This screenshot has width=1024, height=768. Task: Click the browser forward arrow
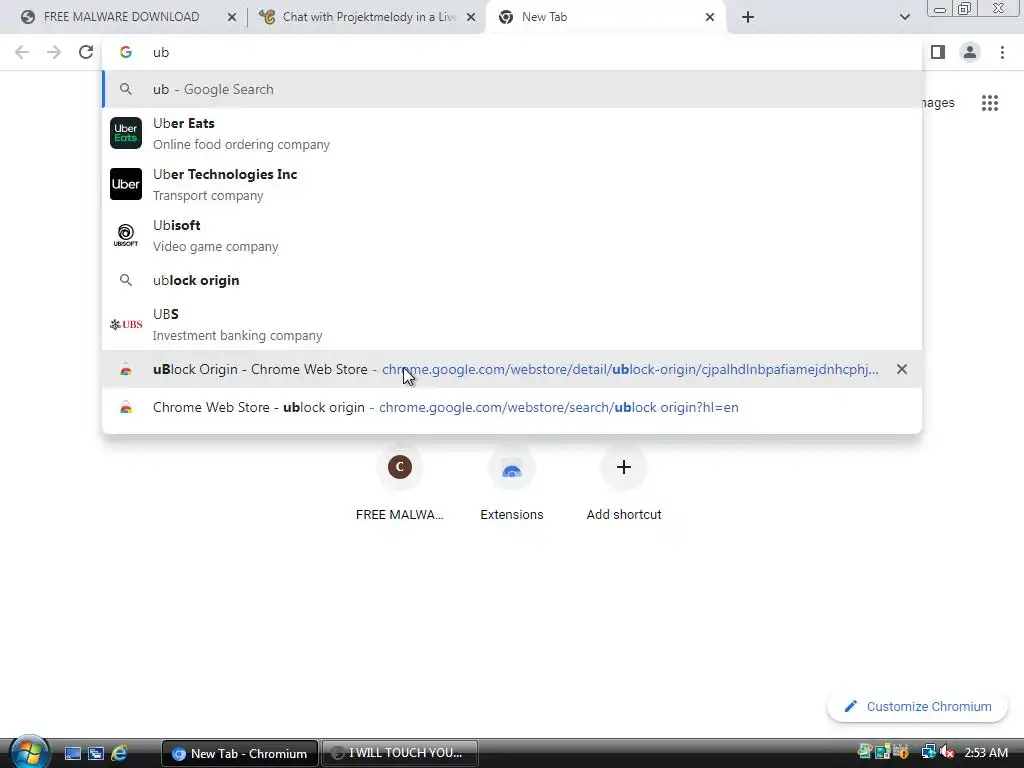pos(54,52)
